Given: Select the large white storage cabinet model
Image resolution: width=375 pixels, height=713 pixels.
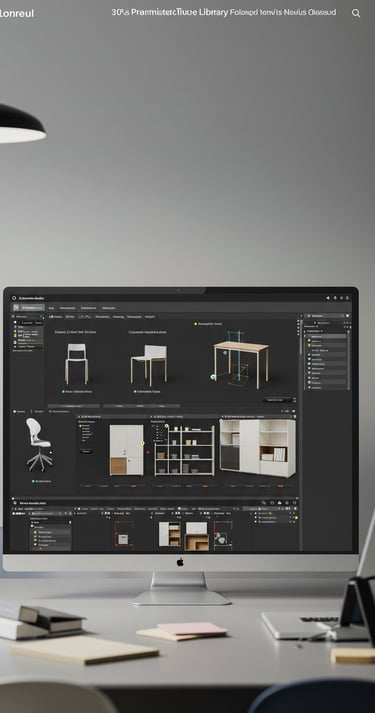Looking at the screenshot, I should 258,448.
